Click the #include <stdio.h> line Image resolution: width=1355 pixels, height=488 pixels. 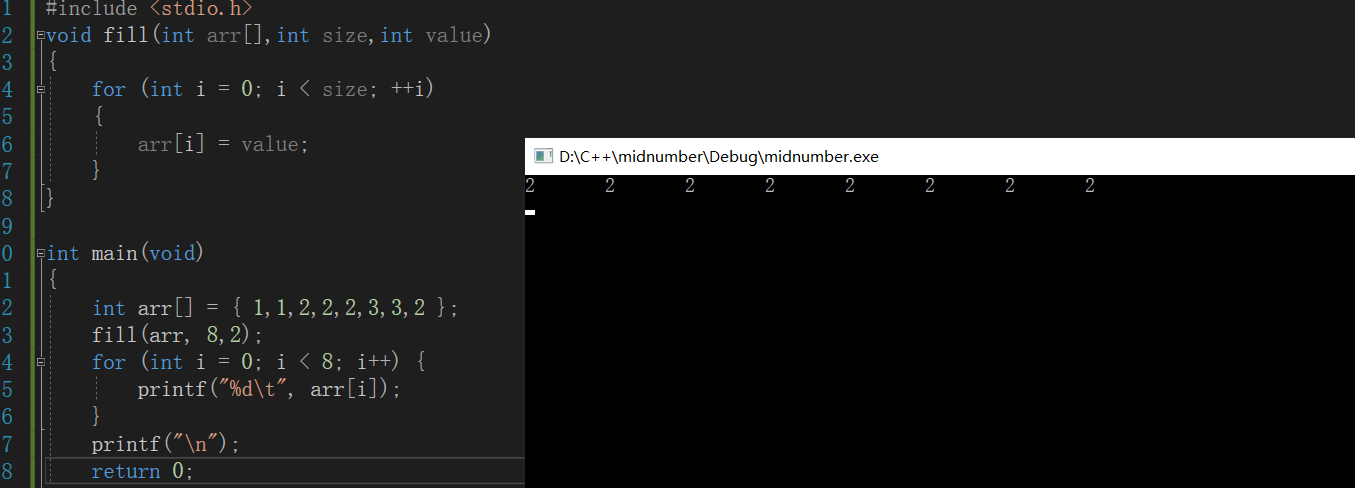149,9
